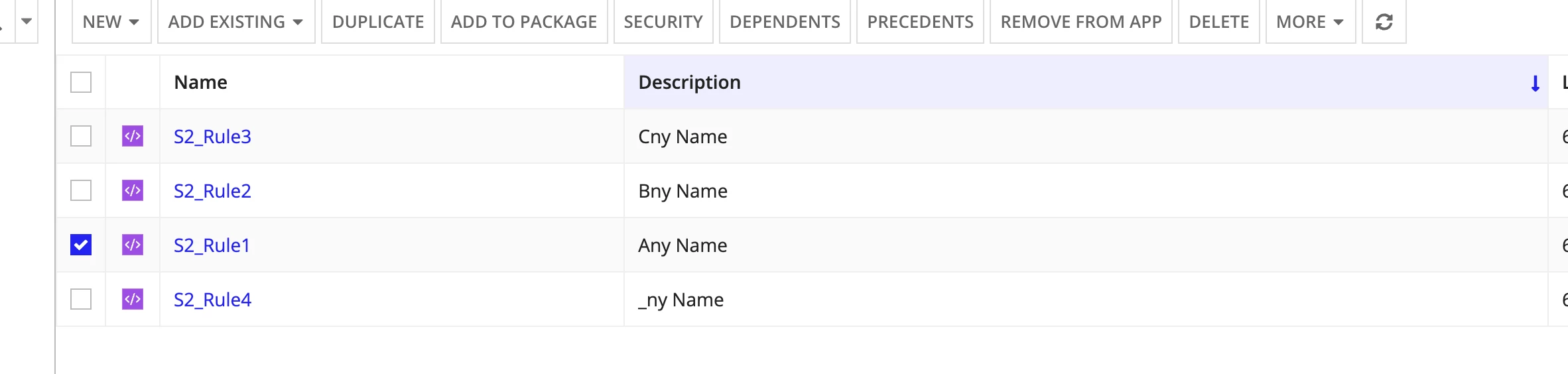Select the S2_Rule4 row checkbox

tap(81, 299)
